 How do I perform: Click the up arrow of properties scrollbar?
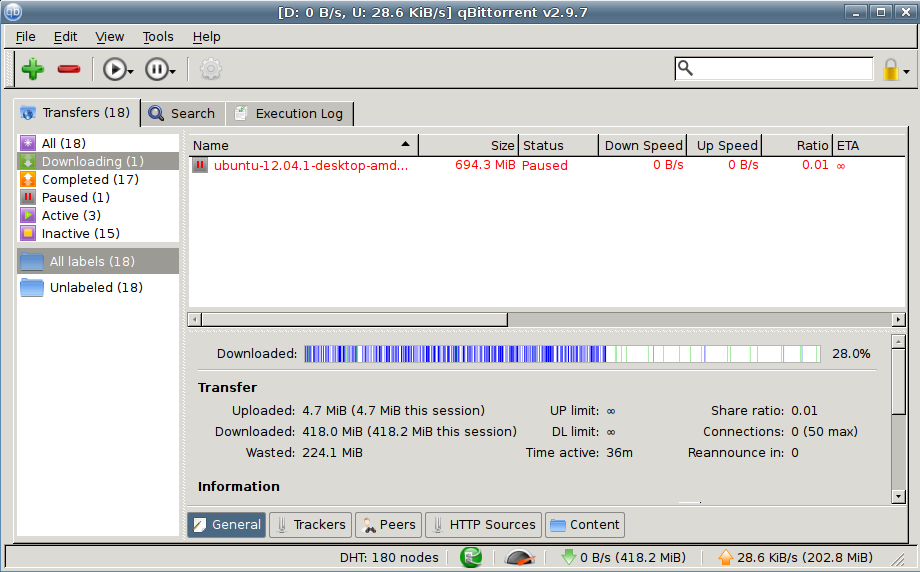click(x=898, y=341)
